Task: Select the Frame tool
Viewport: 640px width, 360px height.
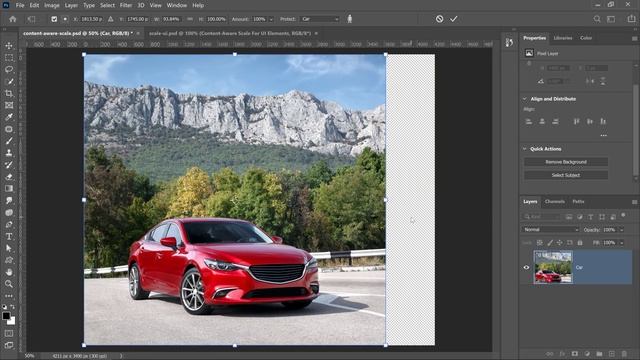Action: point(9,105)
